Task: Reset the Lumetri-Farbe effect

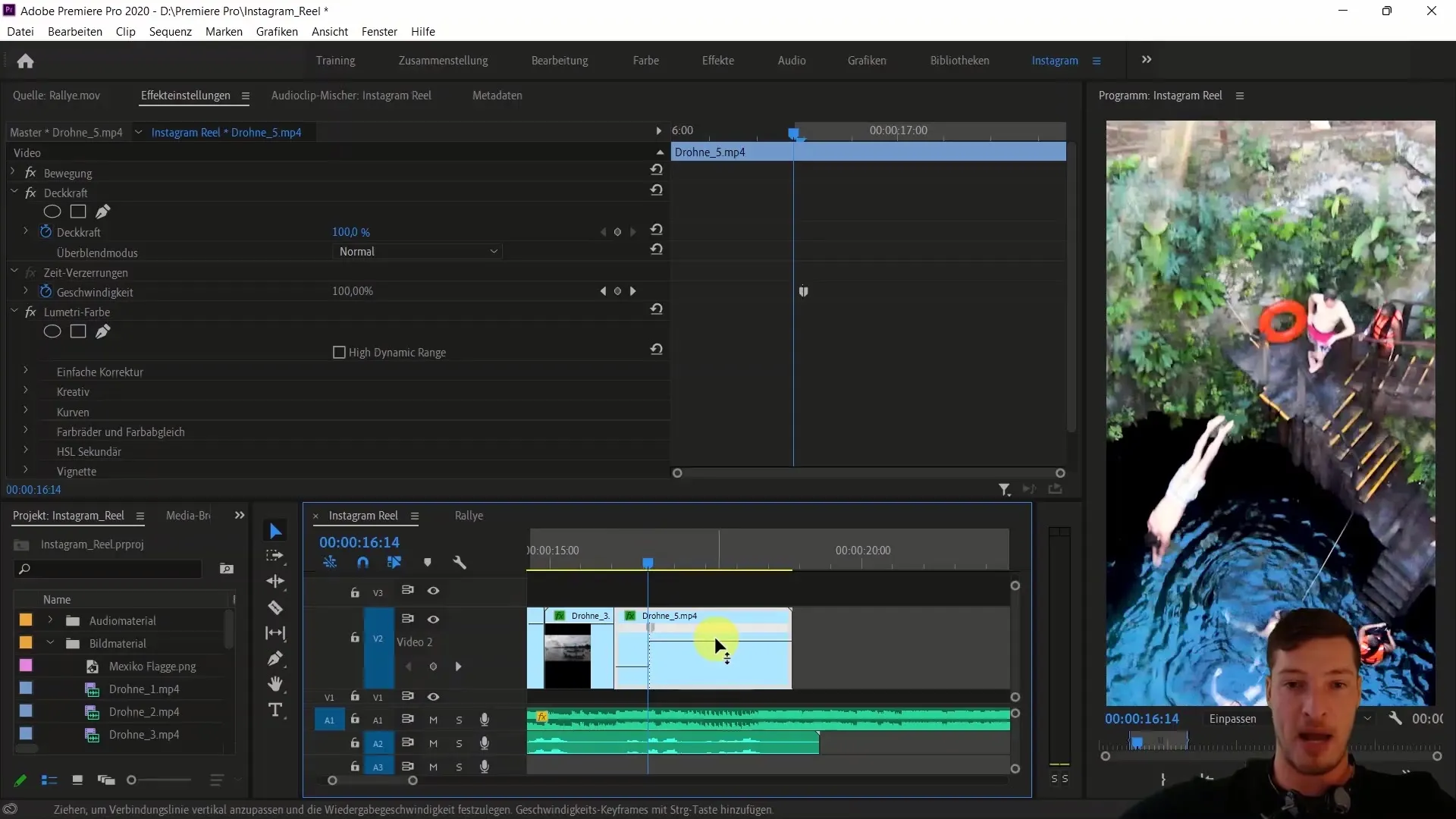Action: 657,309
